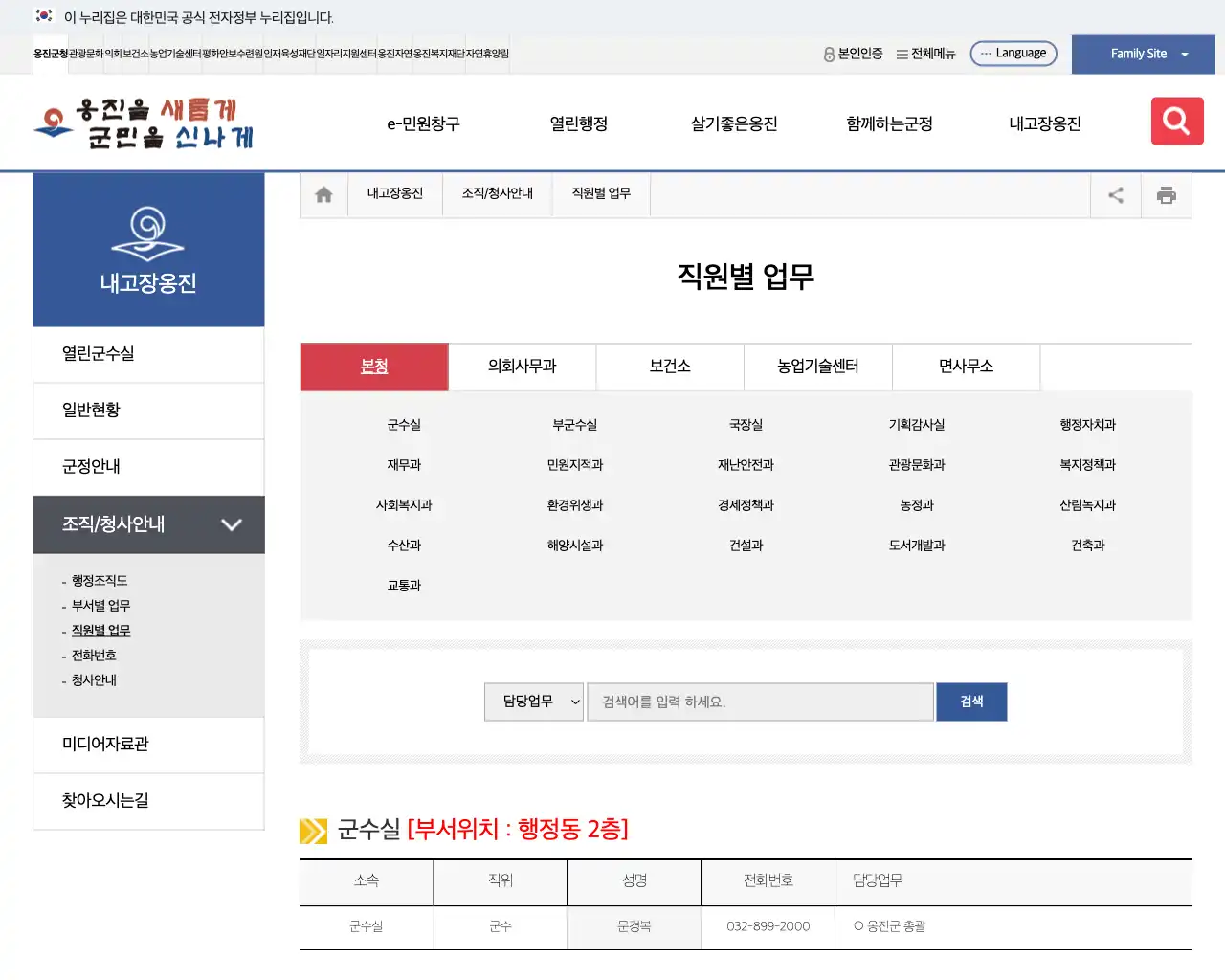Open the 전화번호 sidebar link
Image resolution: width=1225 pixels, height=980 pixels.
(x=93, y=655)
